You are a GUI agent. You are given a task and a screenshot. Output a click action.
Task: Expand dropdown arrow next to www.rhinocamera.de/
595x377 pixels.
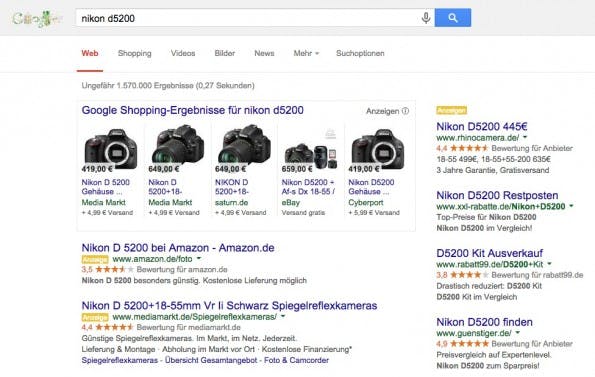pyautogui.click(x=525, y=137)
